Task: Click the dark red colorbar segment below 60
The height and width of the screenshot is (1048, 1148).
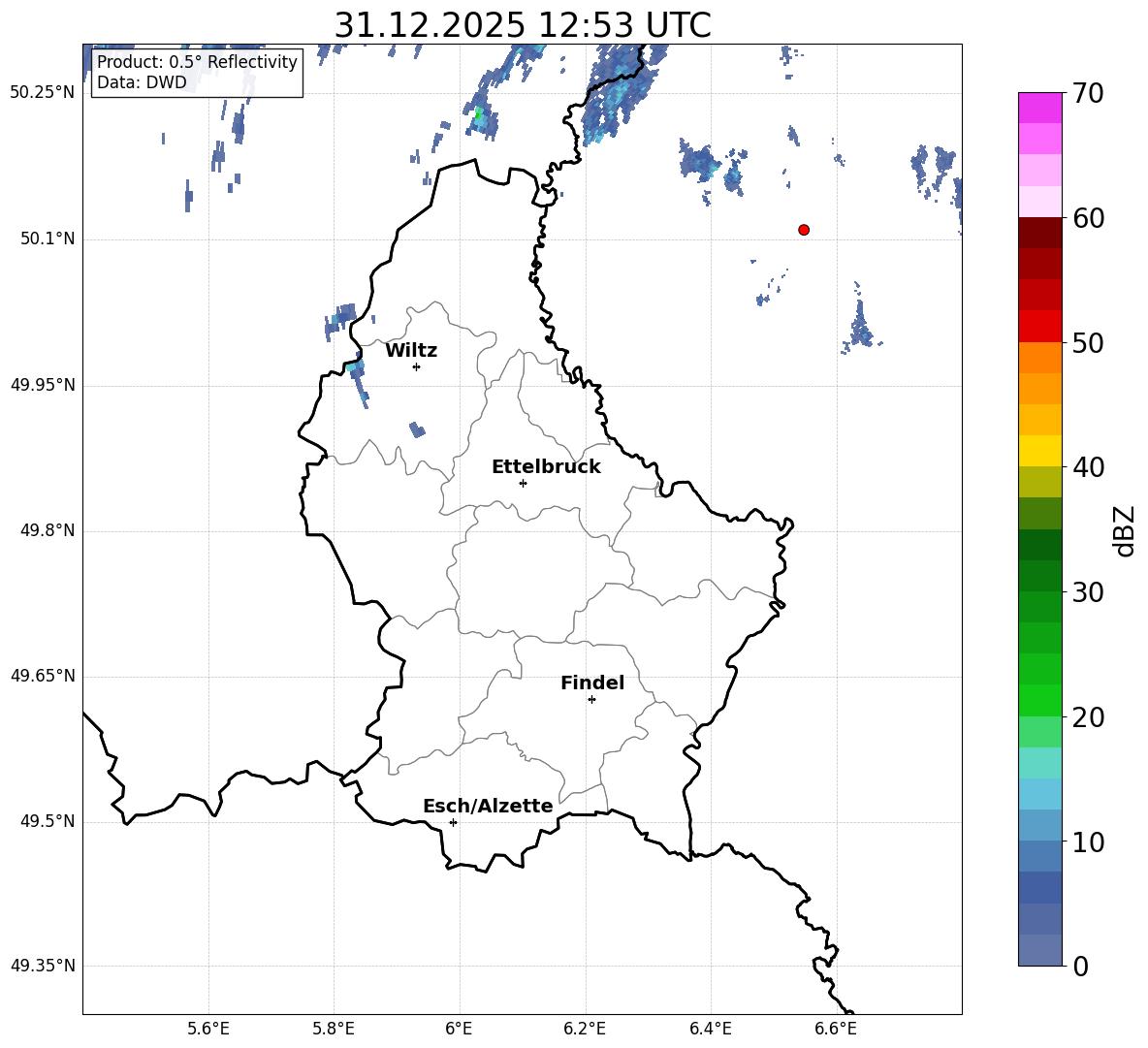Action: click(x=1039, y=233)
